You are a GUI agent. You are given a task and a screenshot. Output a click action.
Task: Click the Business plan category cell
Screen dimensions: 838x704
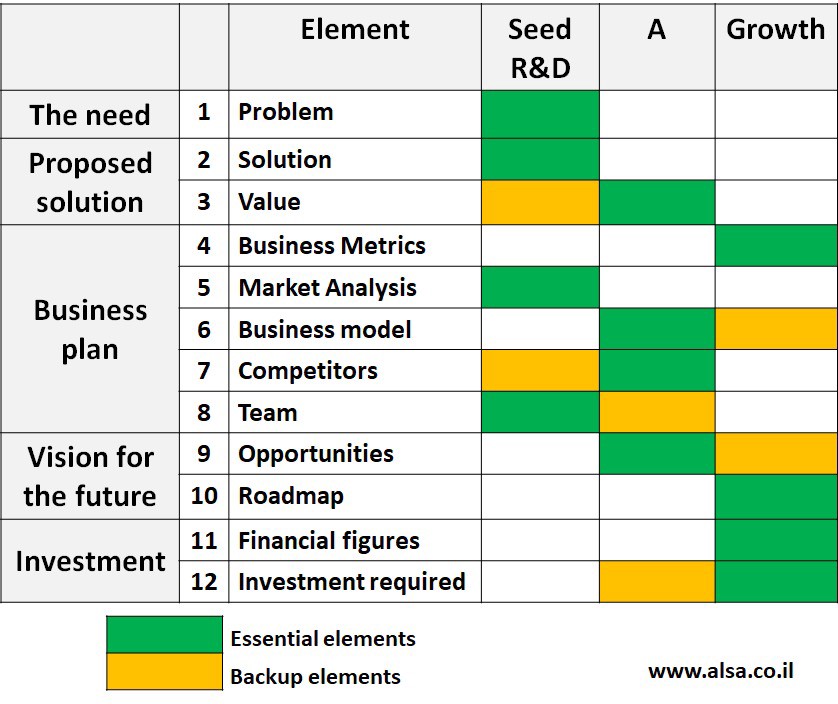90,329
